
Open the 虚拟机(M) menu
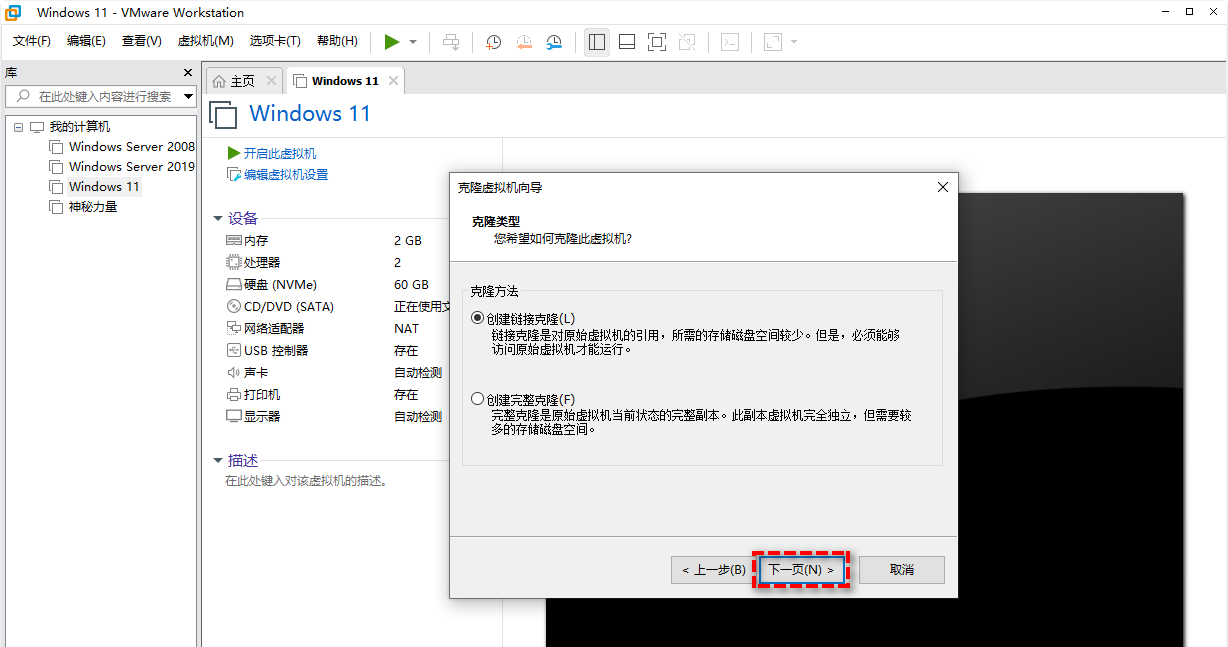point(205,41)
